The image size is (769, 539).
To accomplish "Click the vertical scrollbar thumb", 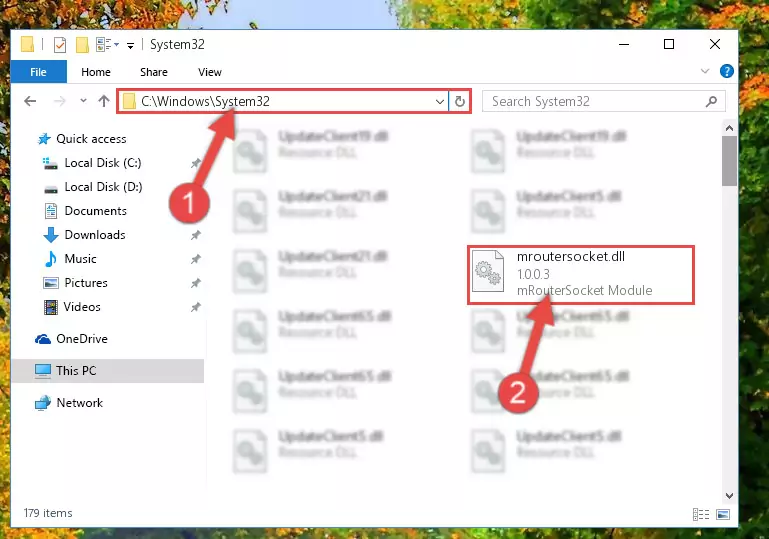I will point(729,161).
